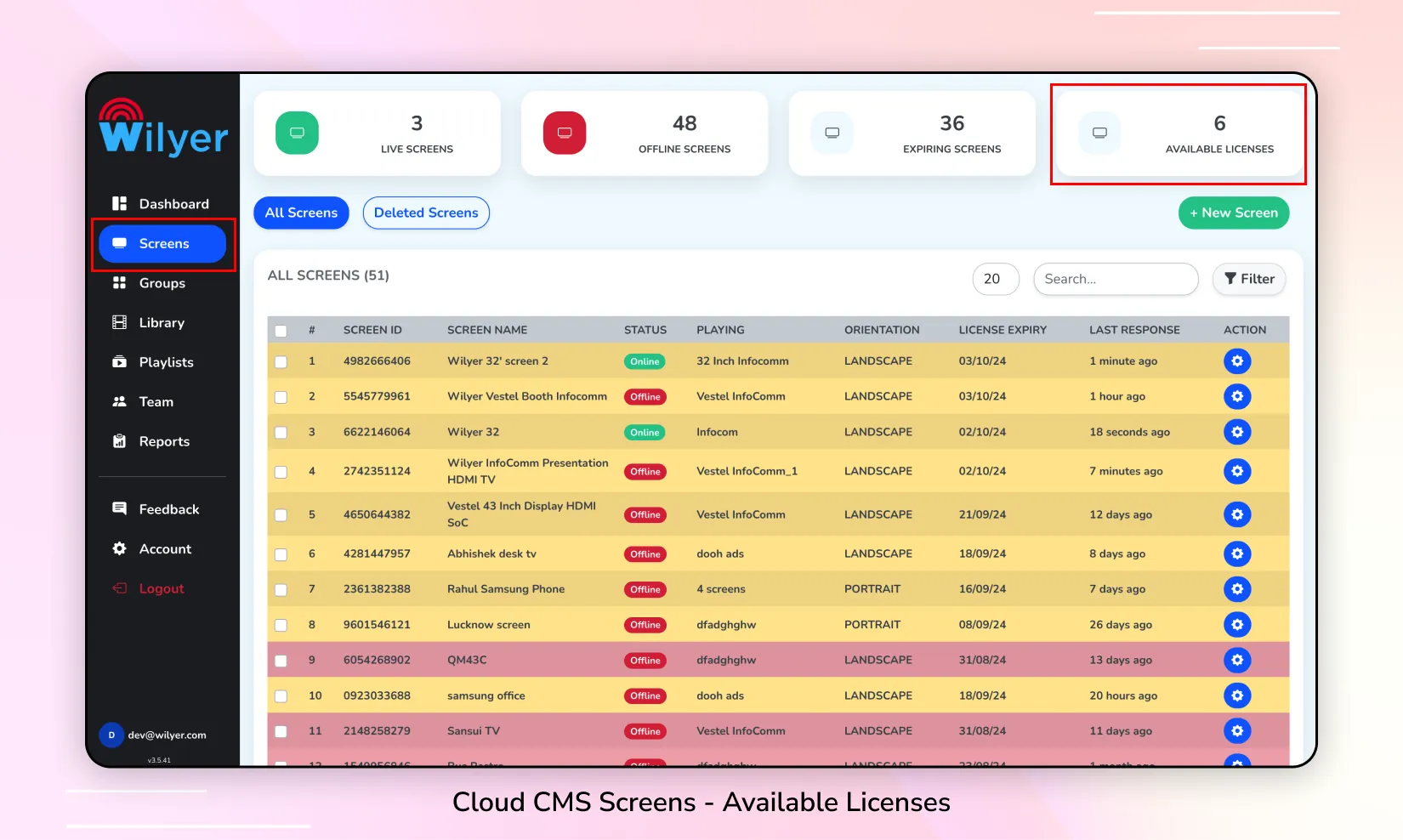Open action gear for screen 6622146064
Screen dimensions: 1403x840
[x=1237, y=432]
